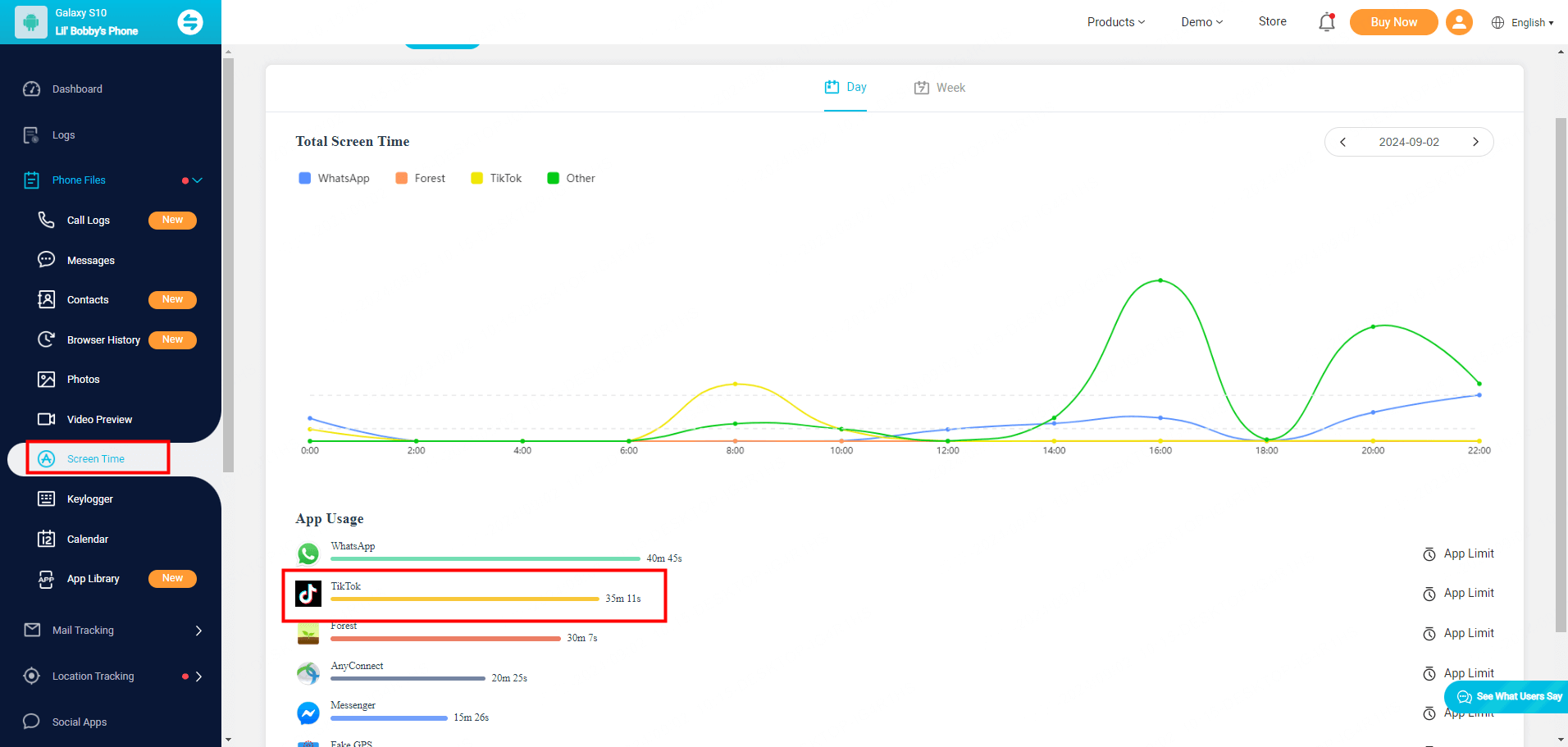Open the Logs icon in sidebar
The height and width of the screenshot is (747, 1568).
coord(31,135)
